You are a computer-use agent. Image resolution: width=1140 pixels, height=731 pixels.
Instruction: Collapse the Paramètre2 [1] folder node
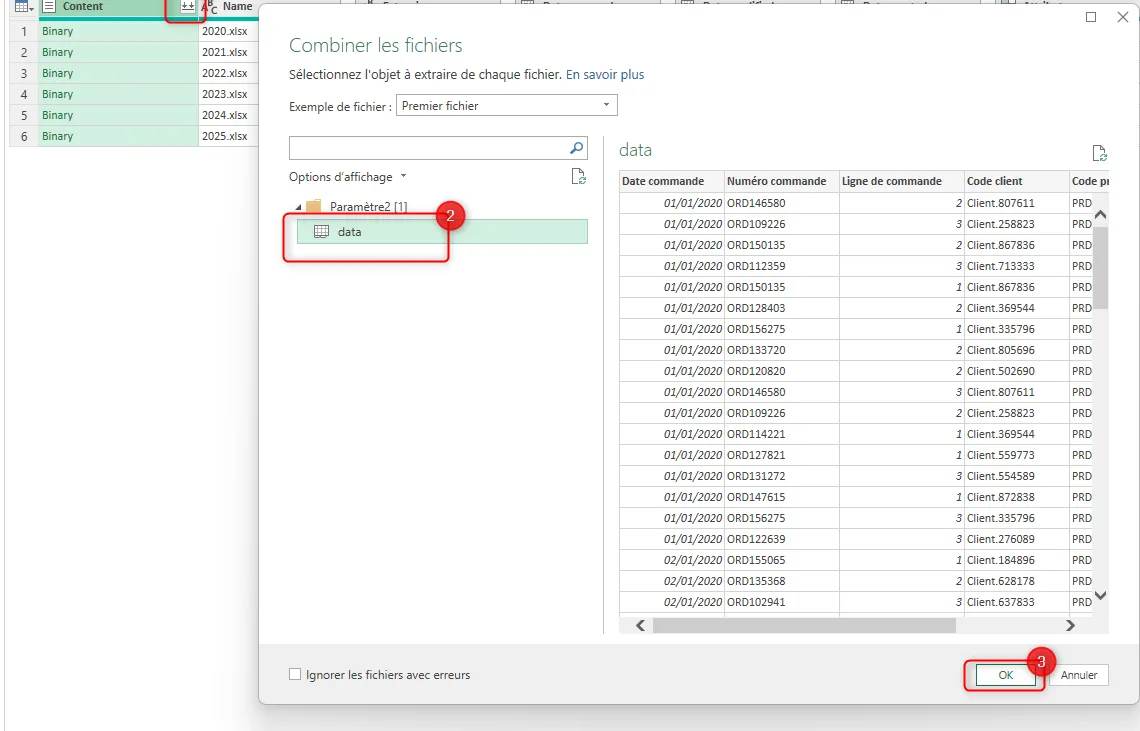(298, 207)
